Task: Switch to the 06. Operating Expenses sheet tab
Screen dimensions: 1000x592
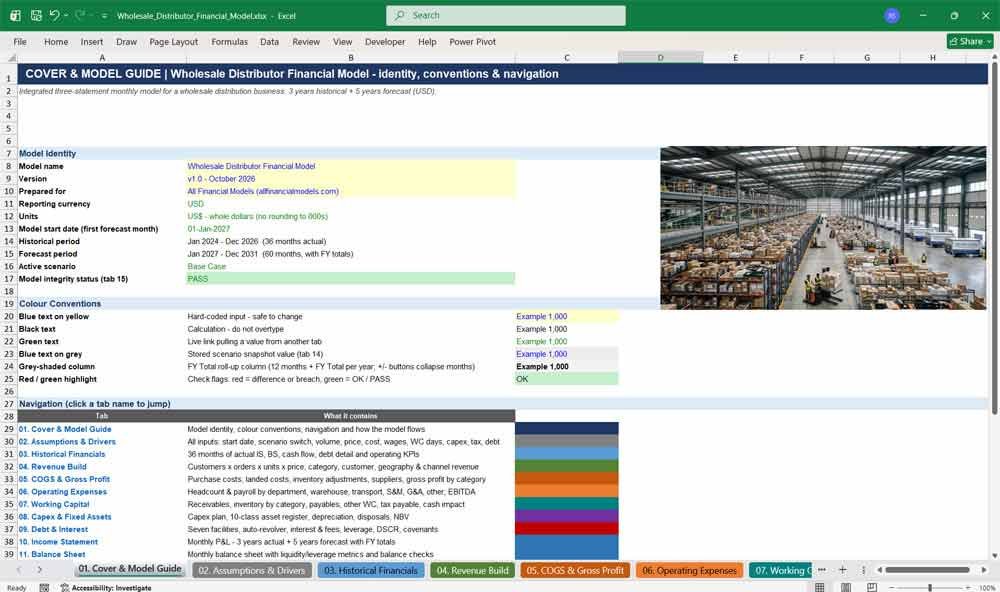Action: click(x=689, y=570)
